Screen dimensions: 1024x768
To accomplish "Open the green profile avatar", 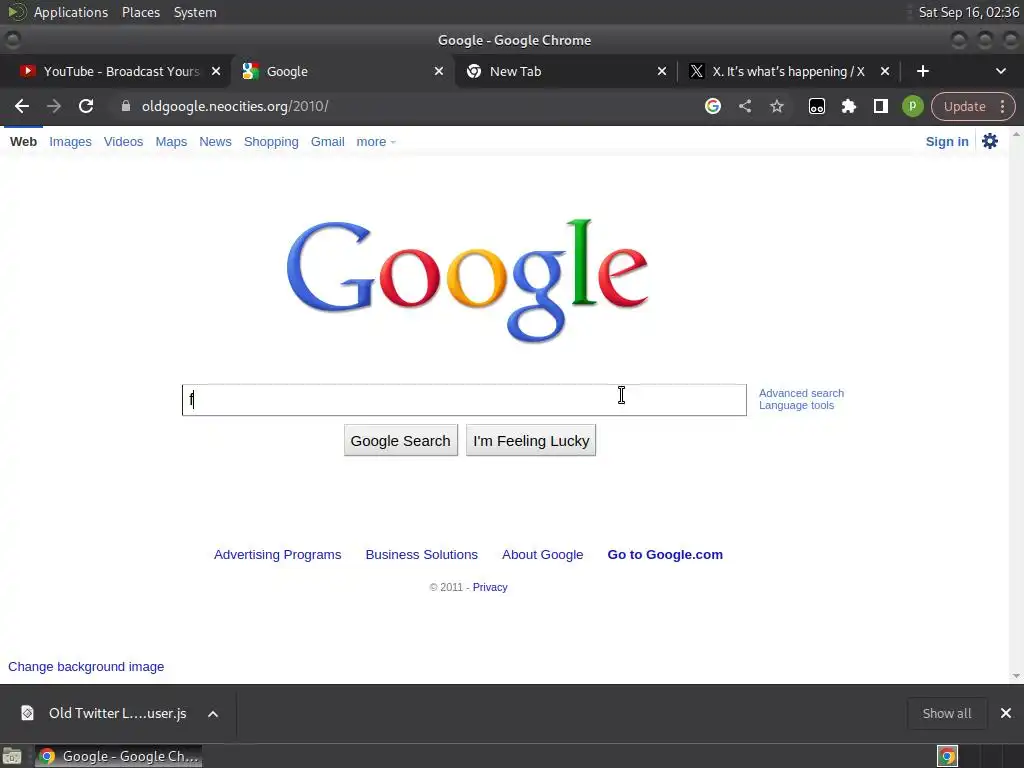I will pyautogui.click(x=912, y=106).
